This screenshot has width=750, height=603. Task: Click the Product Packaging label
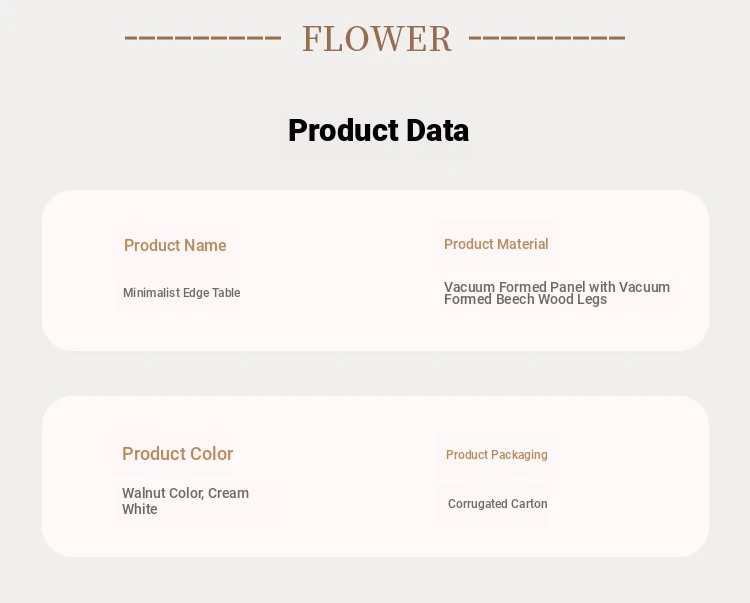pos(496,455)
